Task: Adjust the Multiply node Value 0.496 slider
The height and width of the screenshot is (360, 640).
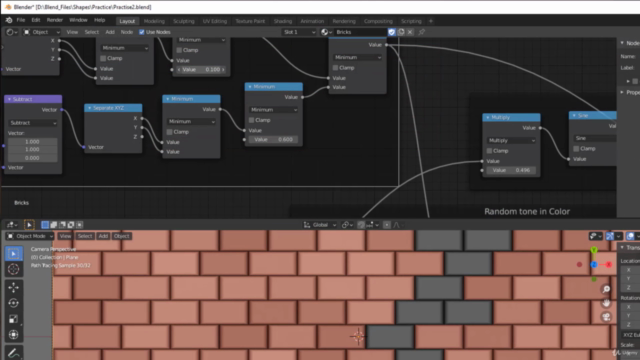Action: click(x=511, y=170)
